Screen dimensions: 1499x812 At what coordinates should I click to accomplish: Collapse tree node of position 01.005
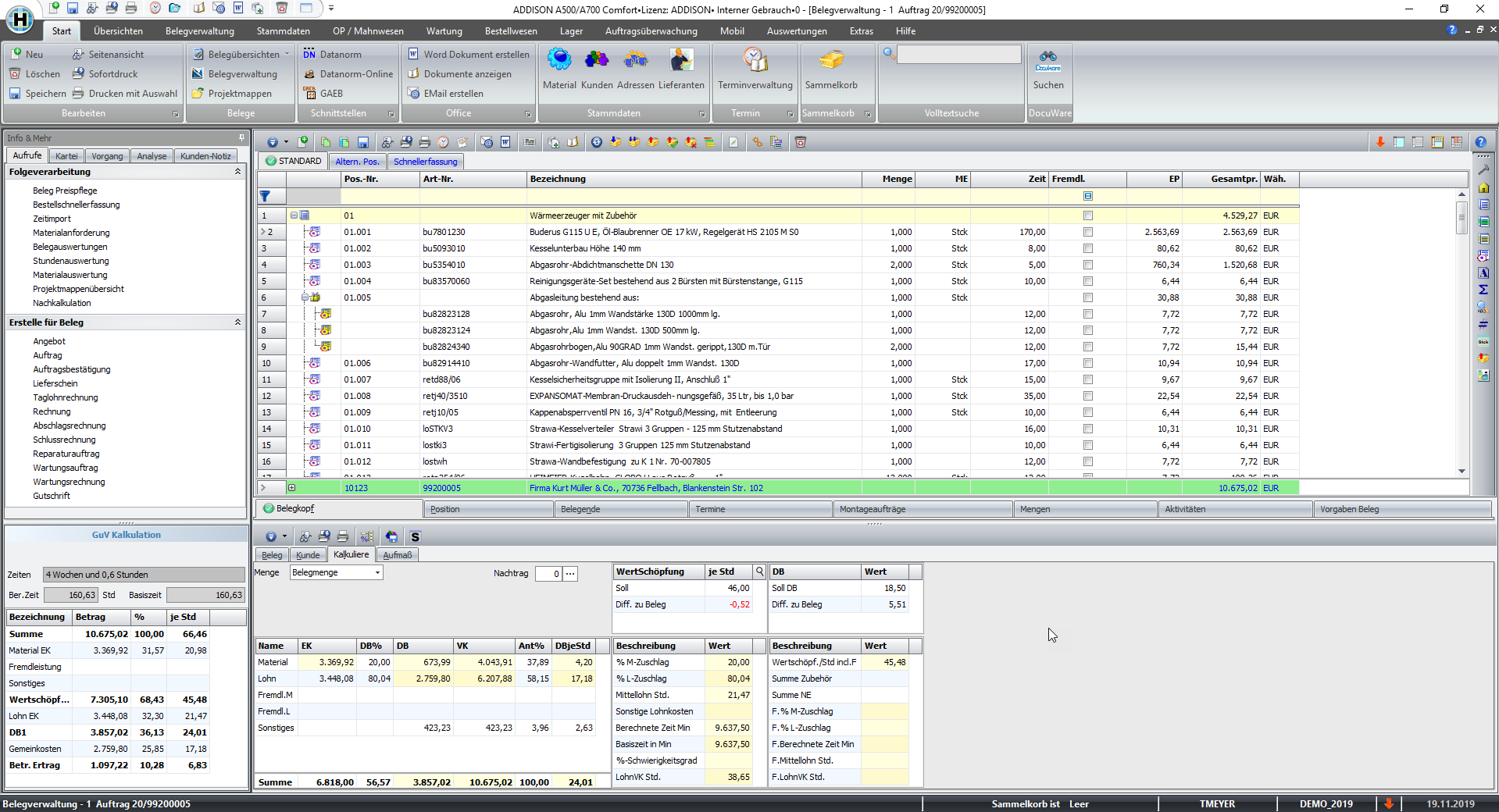tap(305, 297)
